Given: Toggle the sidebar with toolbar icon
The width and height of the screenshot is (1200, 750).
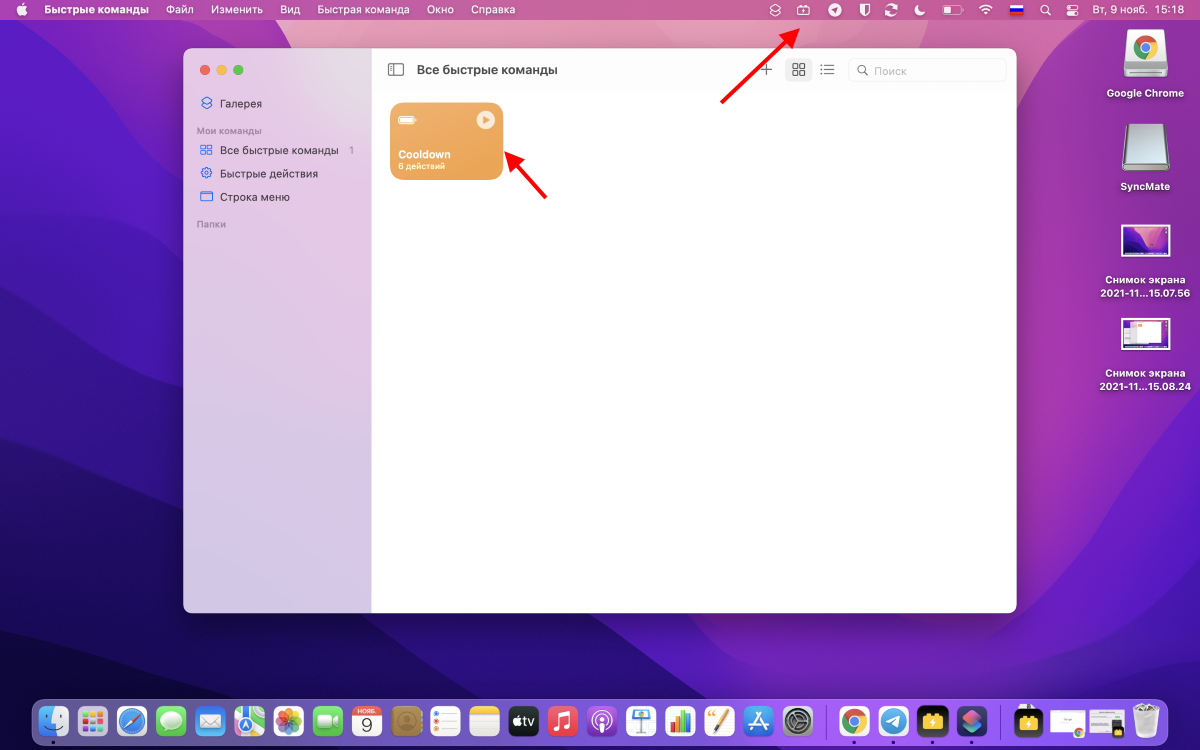Looking at the screenshot, I should 396,70.
